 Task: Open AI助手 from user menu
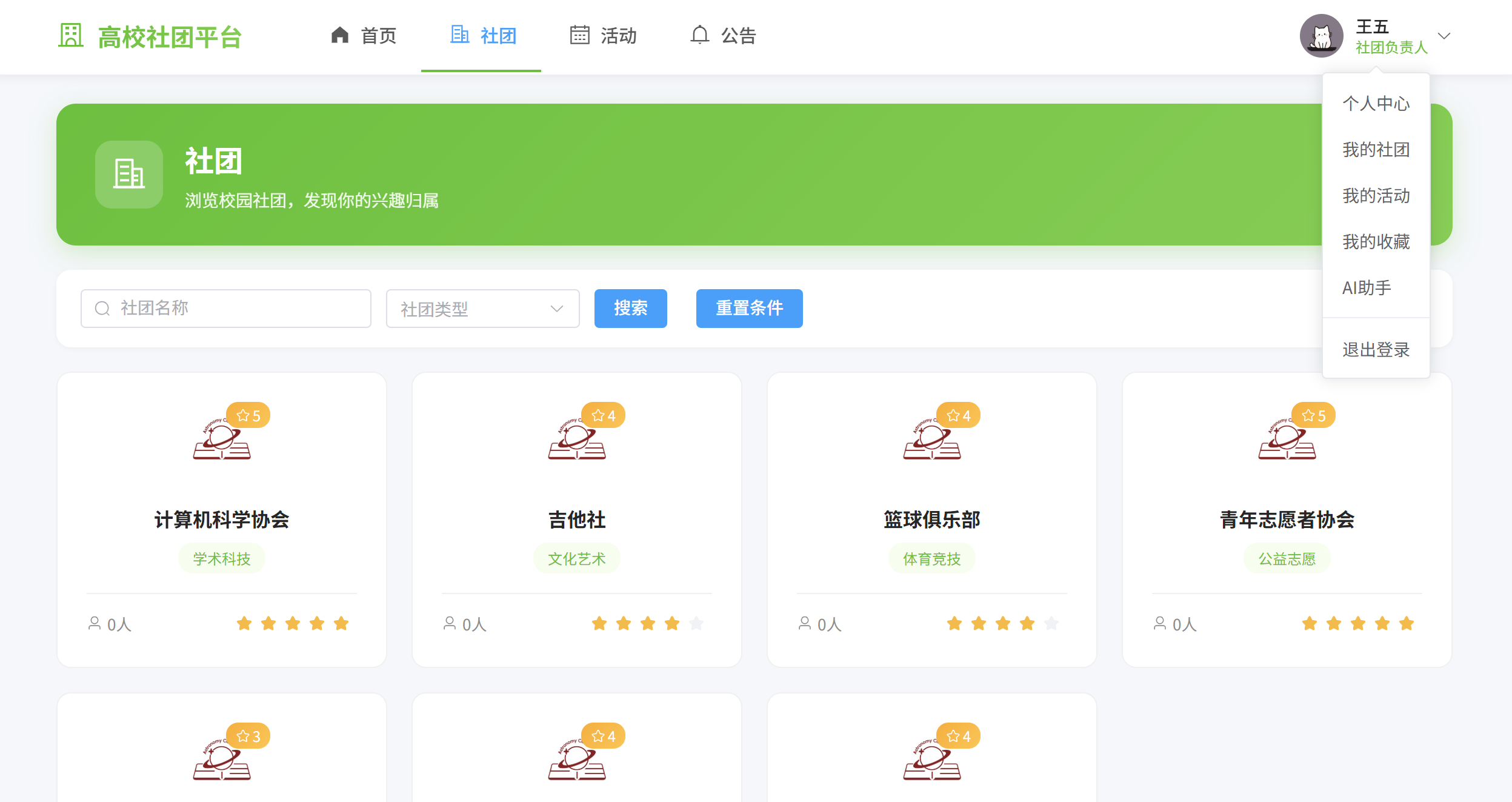[1376, 288]
